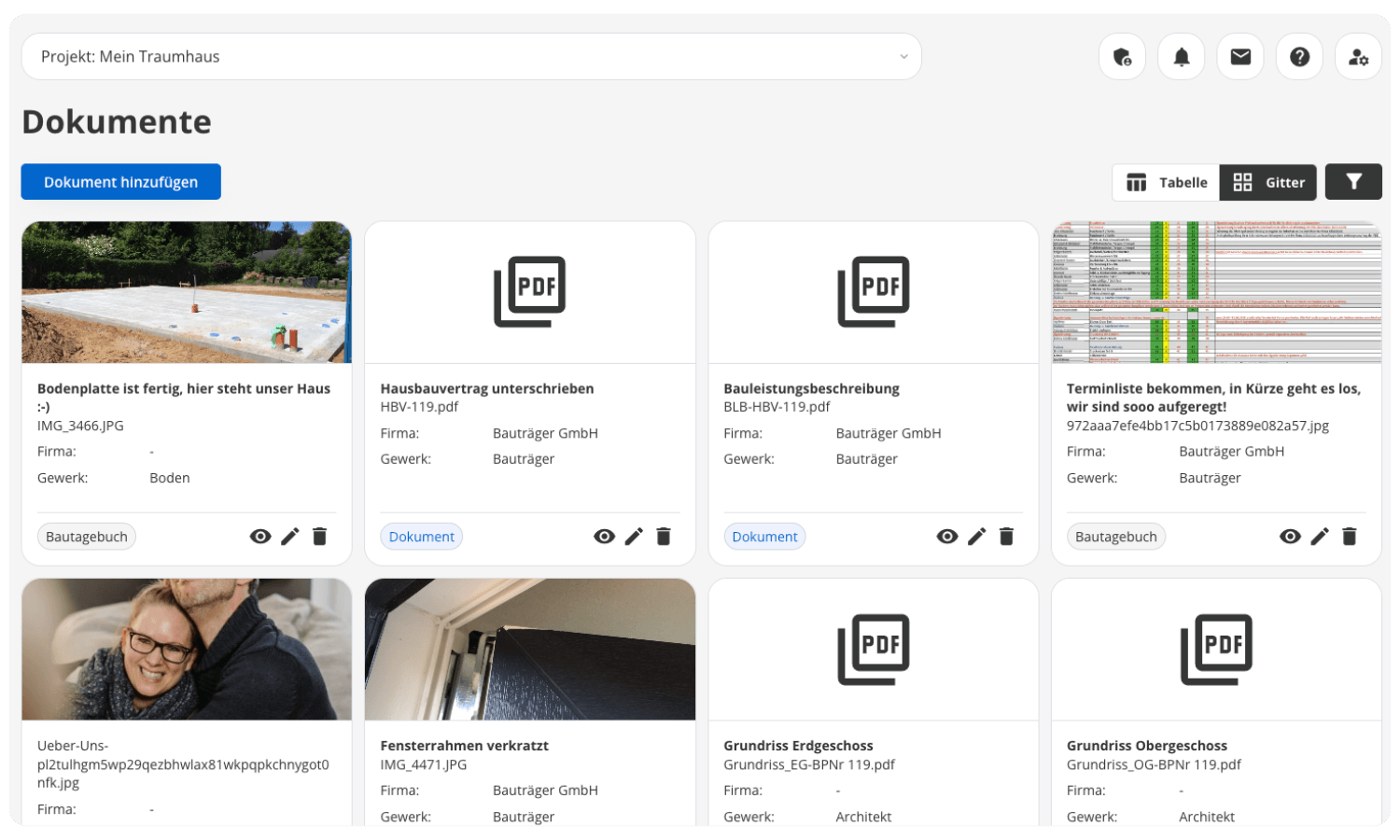Edit the Hausbauvertrag unterschrieben document

634,537
